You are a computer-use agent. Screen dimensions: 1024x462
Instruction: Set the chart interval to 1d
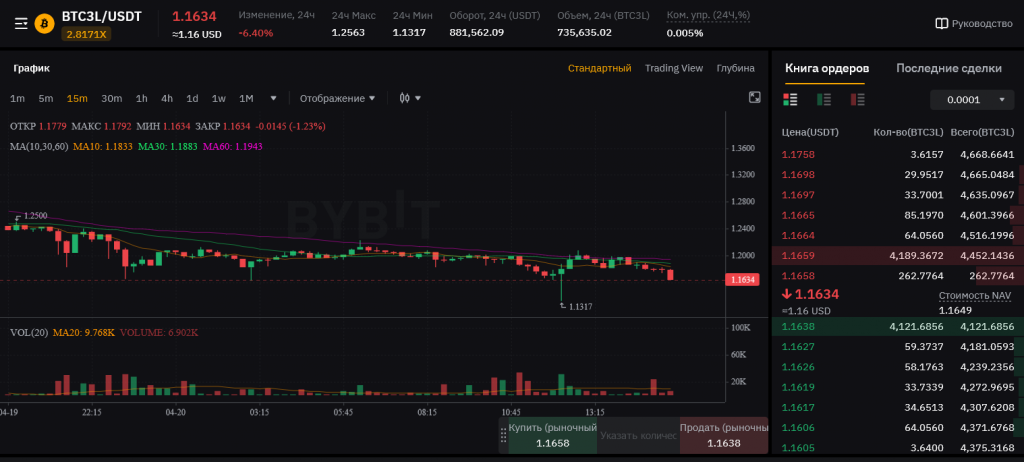[x=192, y=98]
